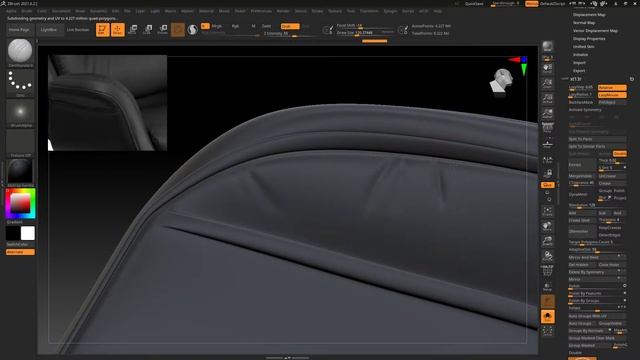640x360 pixels.
Task: Click the Live Boolean button
Action: click(x=78, y=30)
